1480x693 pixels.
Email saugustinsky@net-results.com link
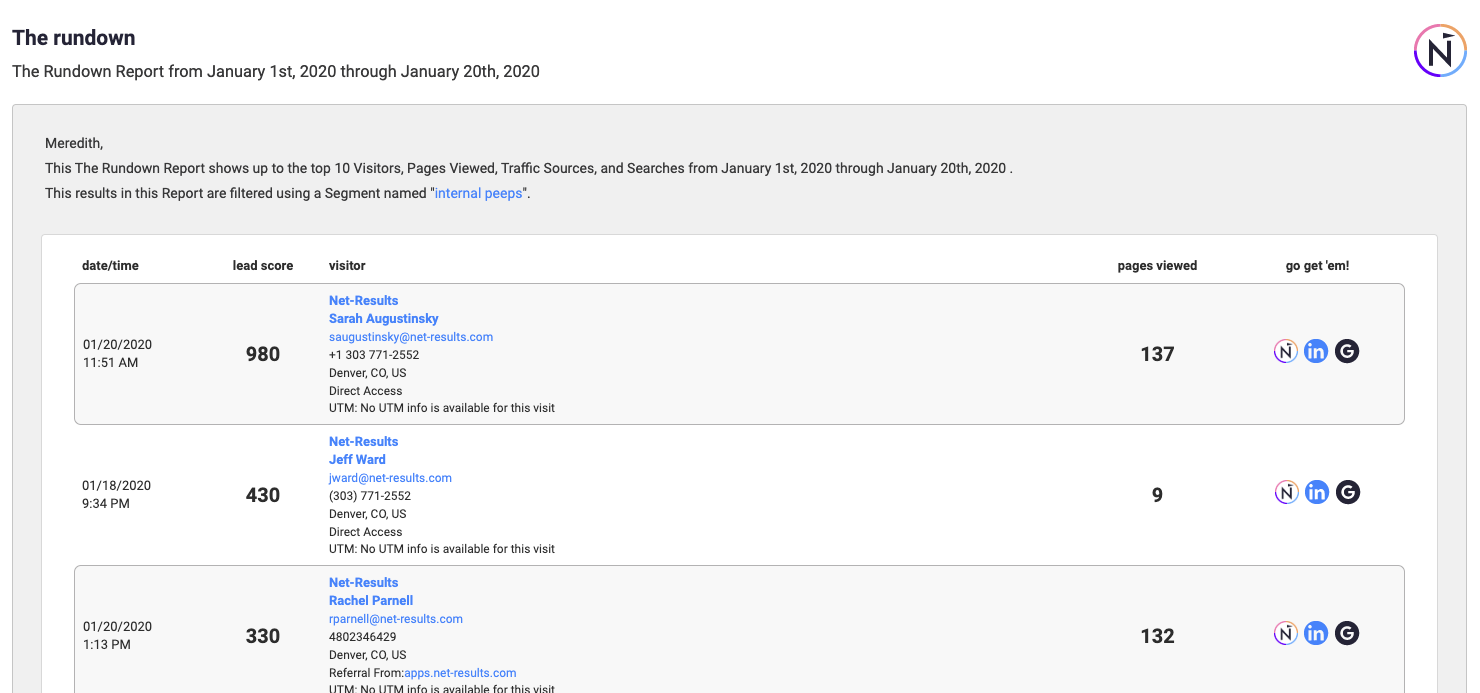point(410,337)
